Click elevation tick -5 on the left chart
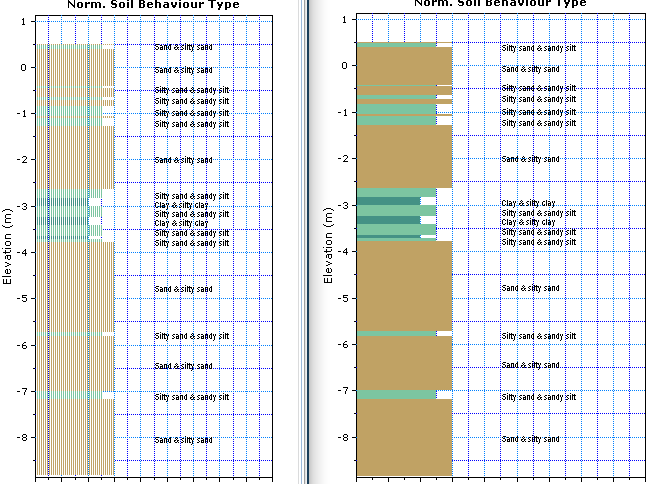Image resolution: width=654 pixels, height=484 pixels. (22, 299)
